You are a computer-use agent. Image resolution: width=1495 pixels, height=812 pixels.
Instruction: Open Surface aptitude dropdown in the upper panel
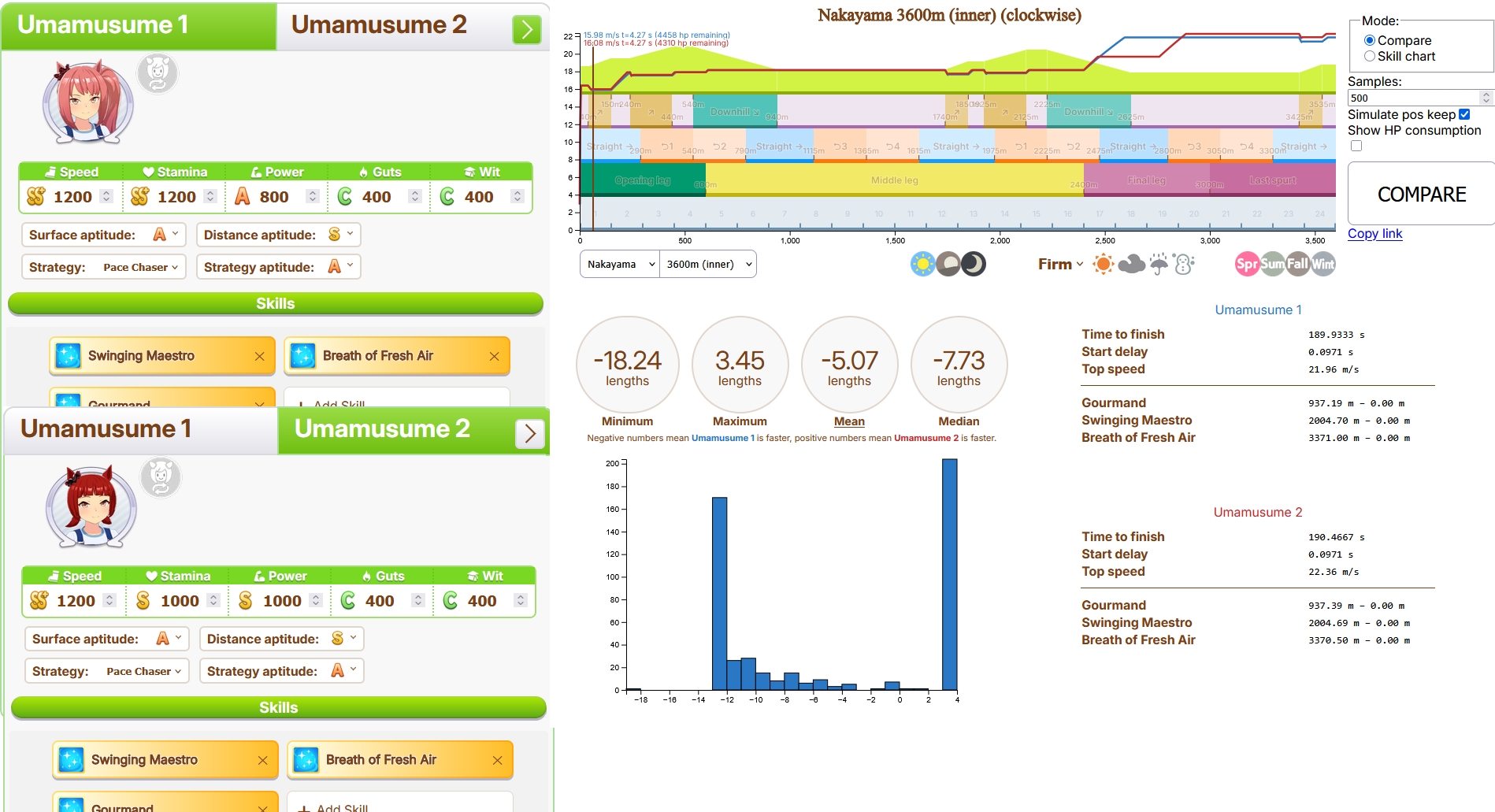tap(104, 235)
